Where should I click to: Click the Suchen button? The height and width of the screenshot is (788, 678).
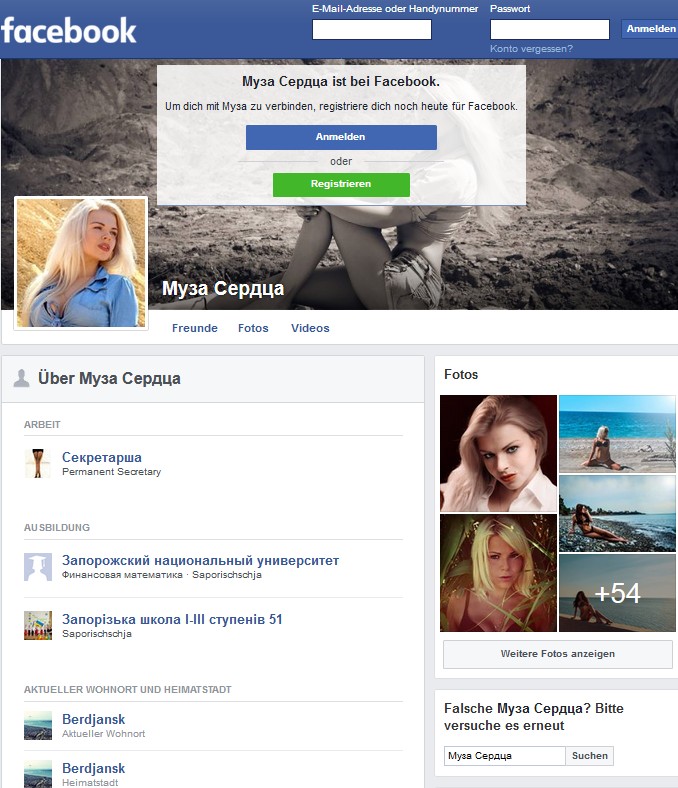coord(590,756)
